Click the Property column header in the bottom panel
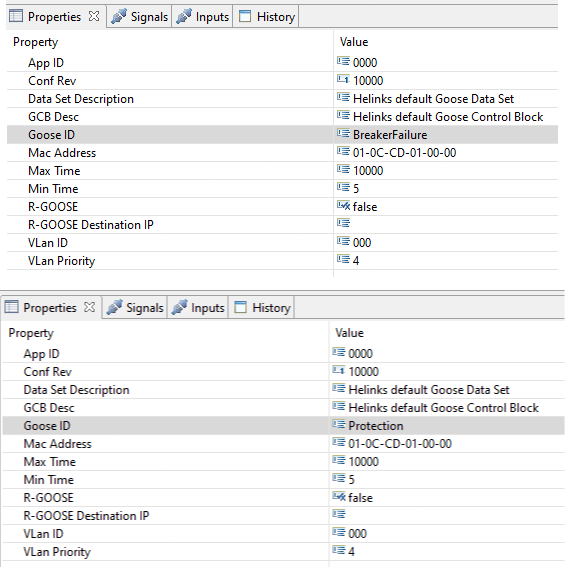565x567 pixels. [x=31, y=333]
